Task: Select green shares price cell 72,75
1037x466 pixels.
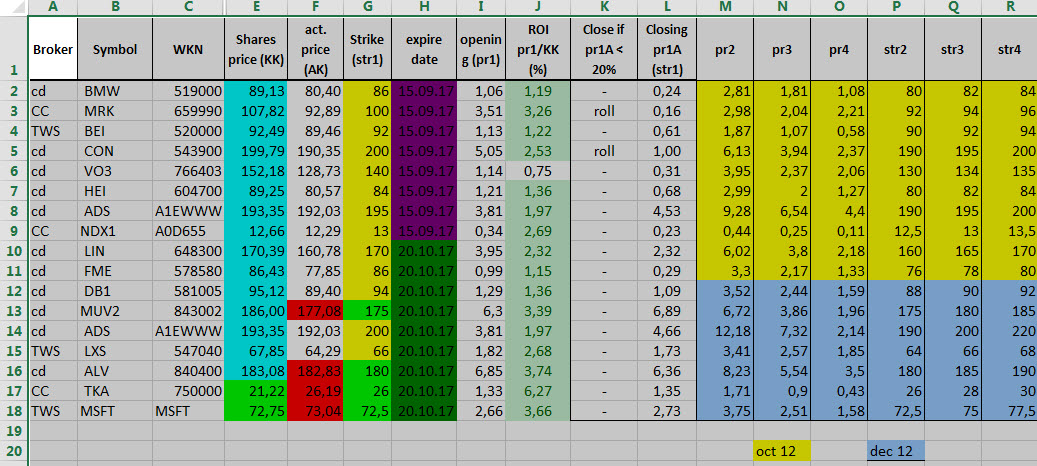Action: pyautogui.click(x=256, y=410)
